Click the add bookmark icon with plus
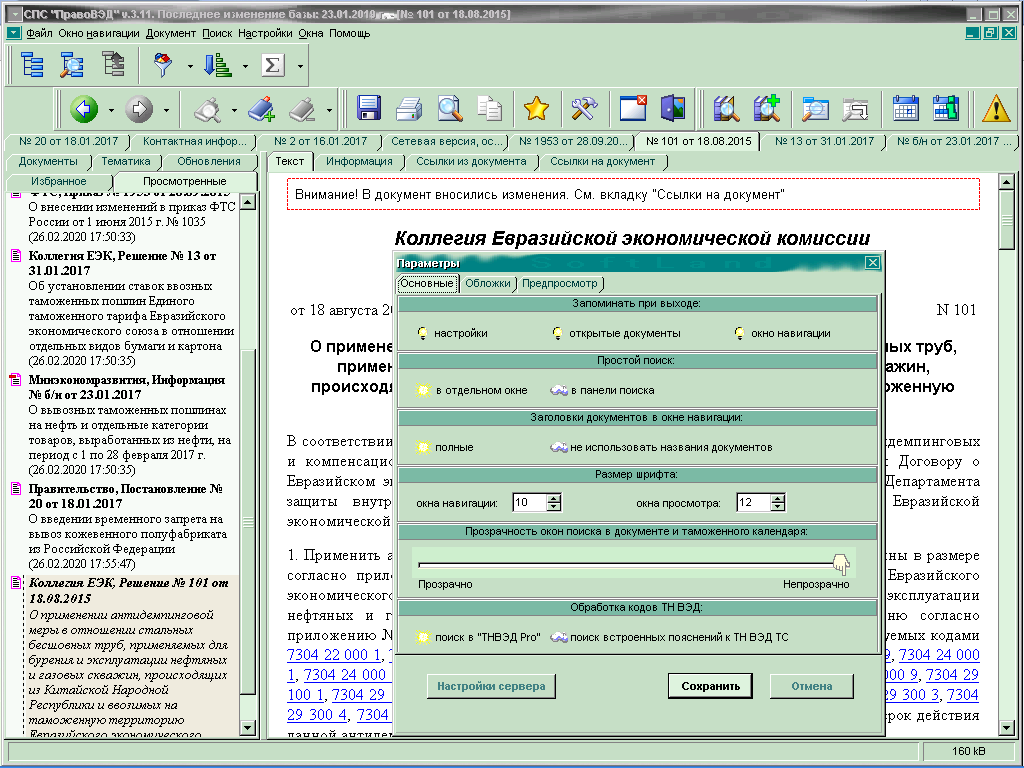The height and width of the screenshot is (768, 1024). point(262,108)
